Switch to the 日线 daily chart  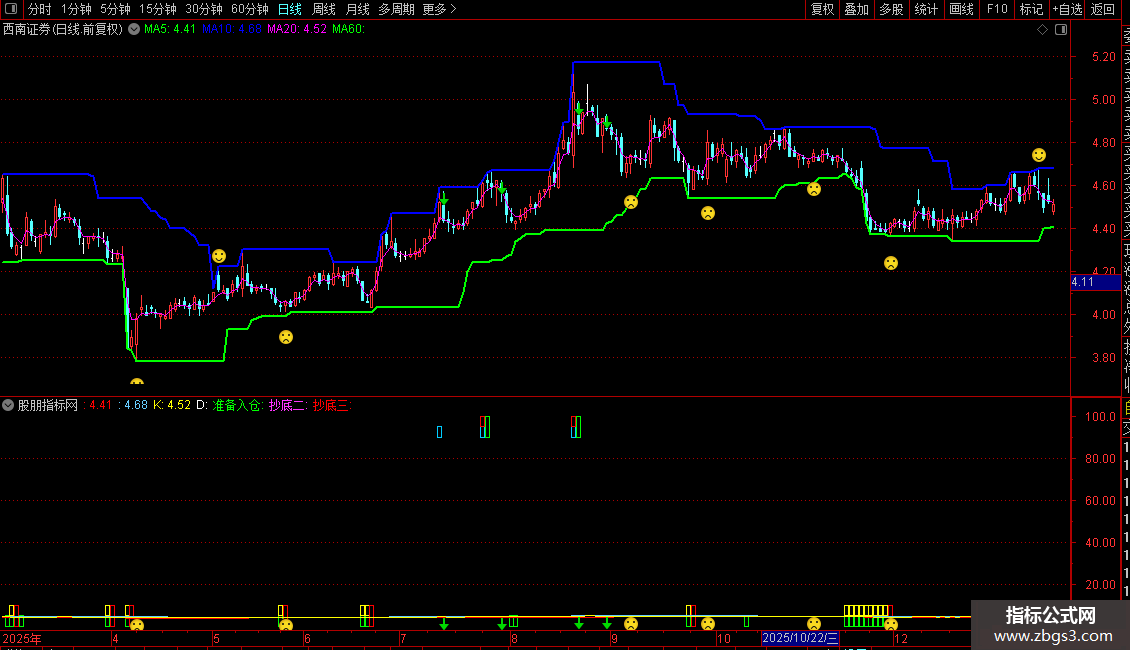[290, 9]
